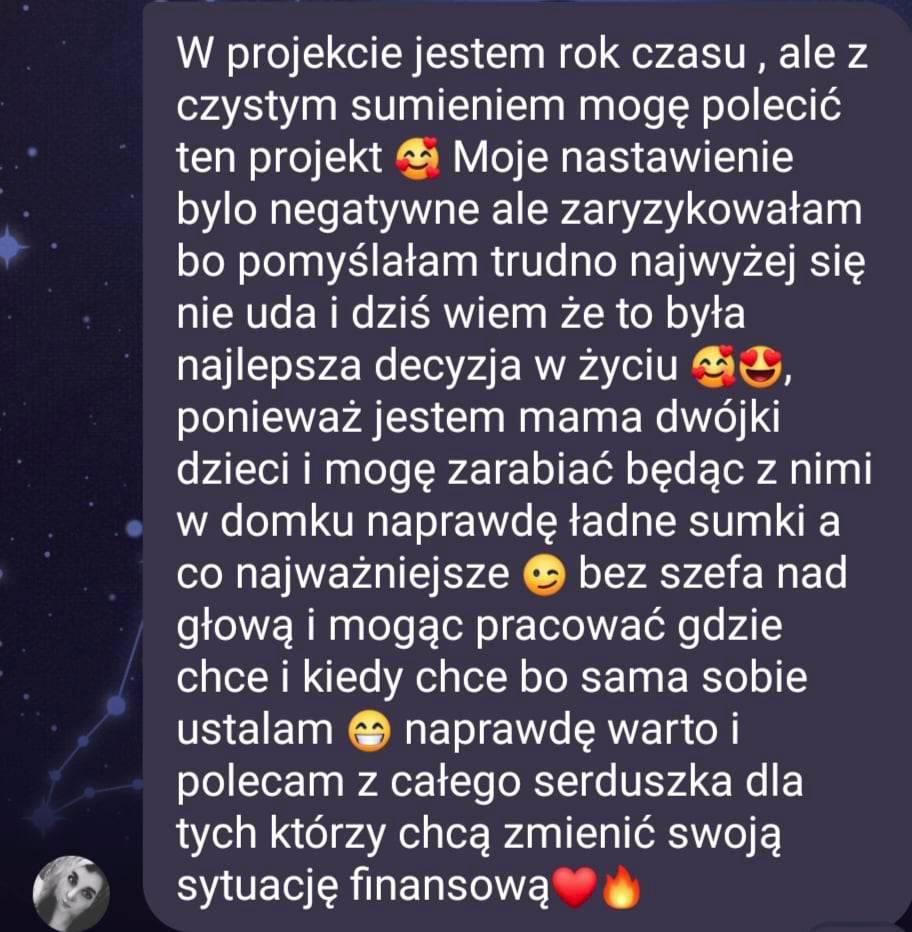The image size is (912, 932).
Task: Click the winking face emoji before 'bez szefa'
Action: click(544, 575)
